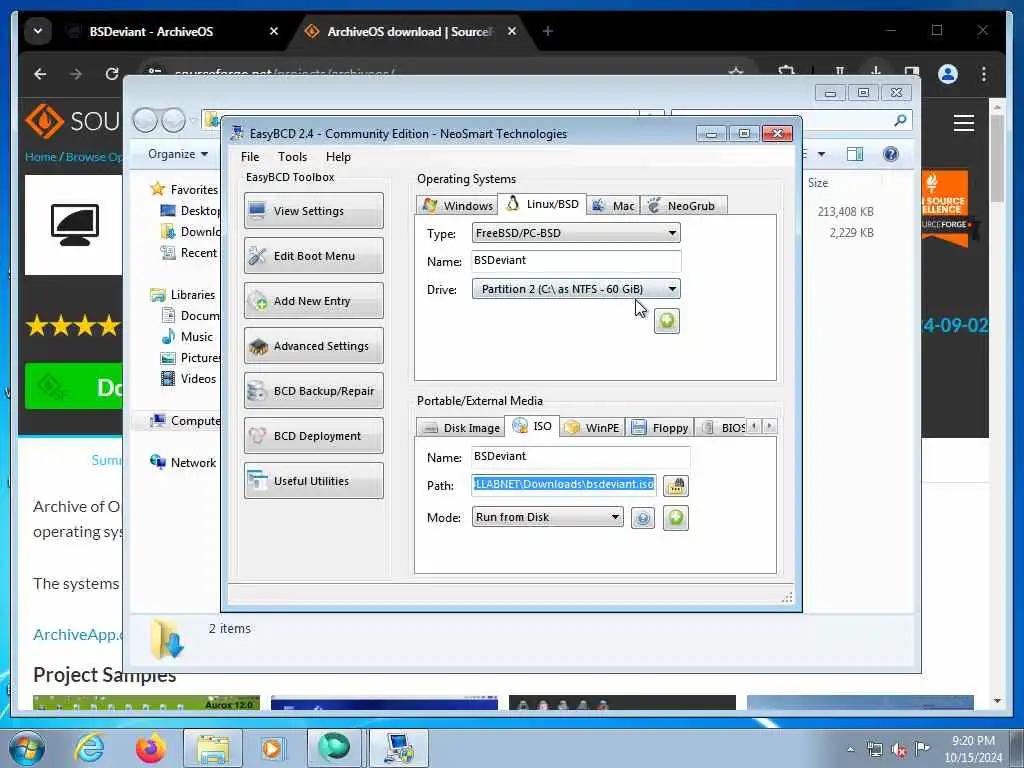The image size is (1024, 768).
Task: Expand the Mode dropdown showing Run from Disk
Action: pyautogui.click(x=547, y=517)
